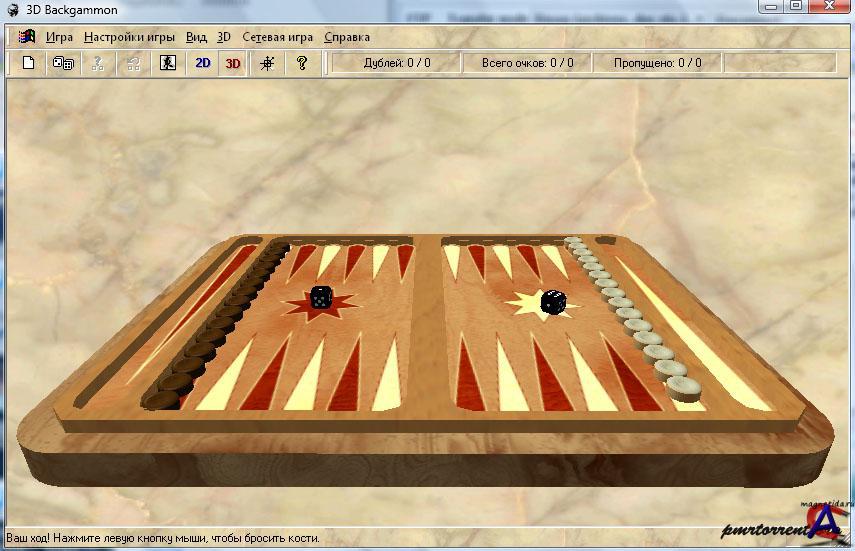The image size is (855, 551).
Task: Open the Справка menu
Action: coord(347,37)
